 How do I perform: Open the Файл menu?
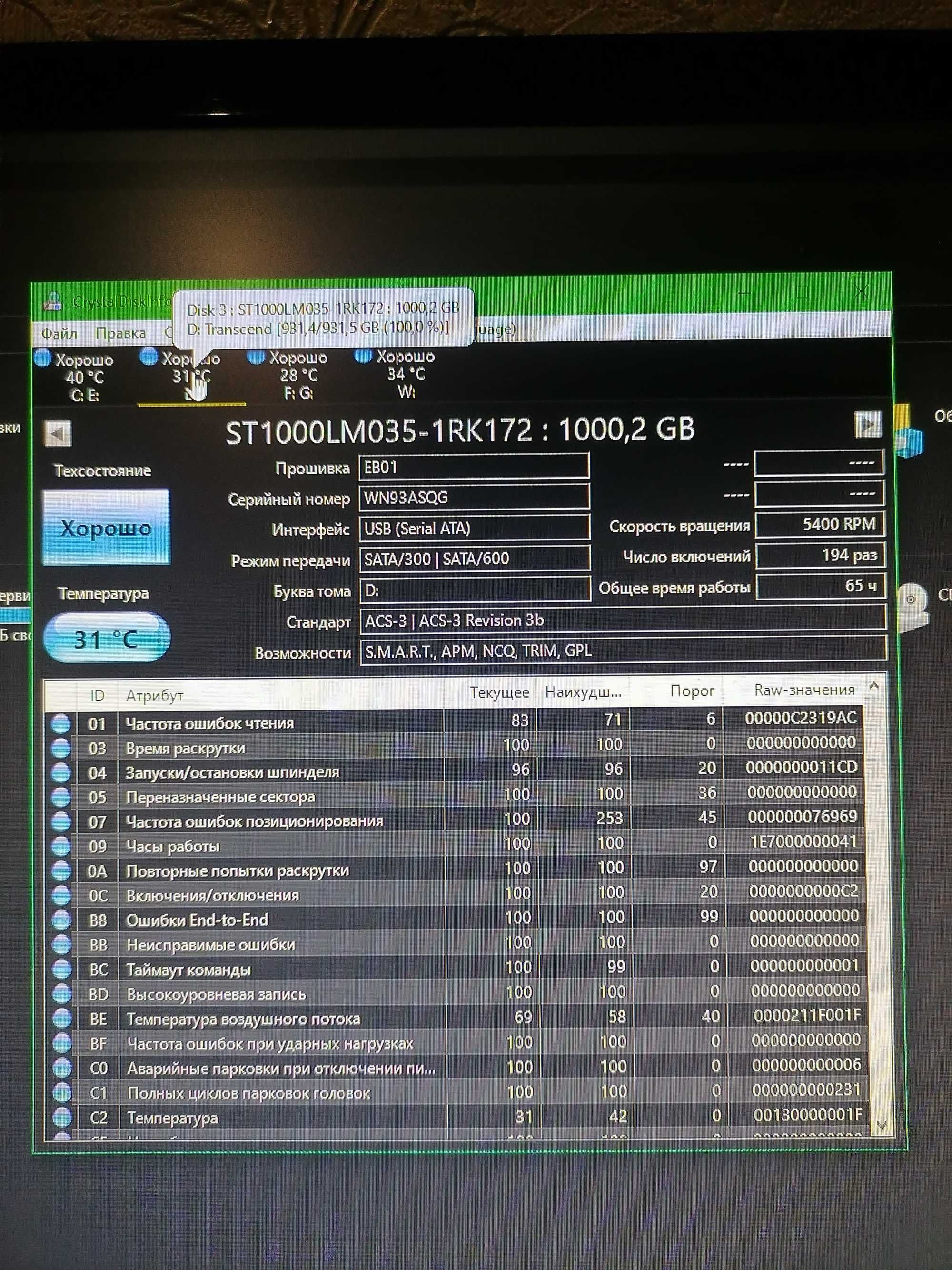tap(59, 334)
